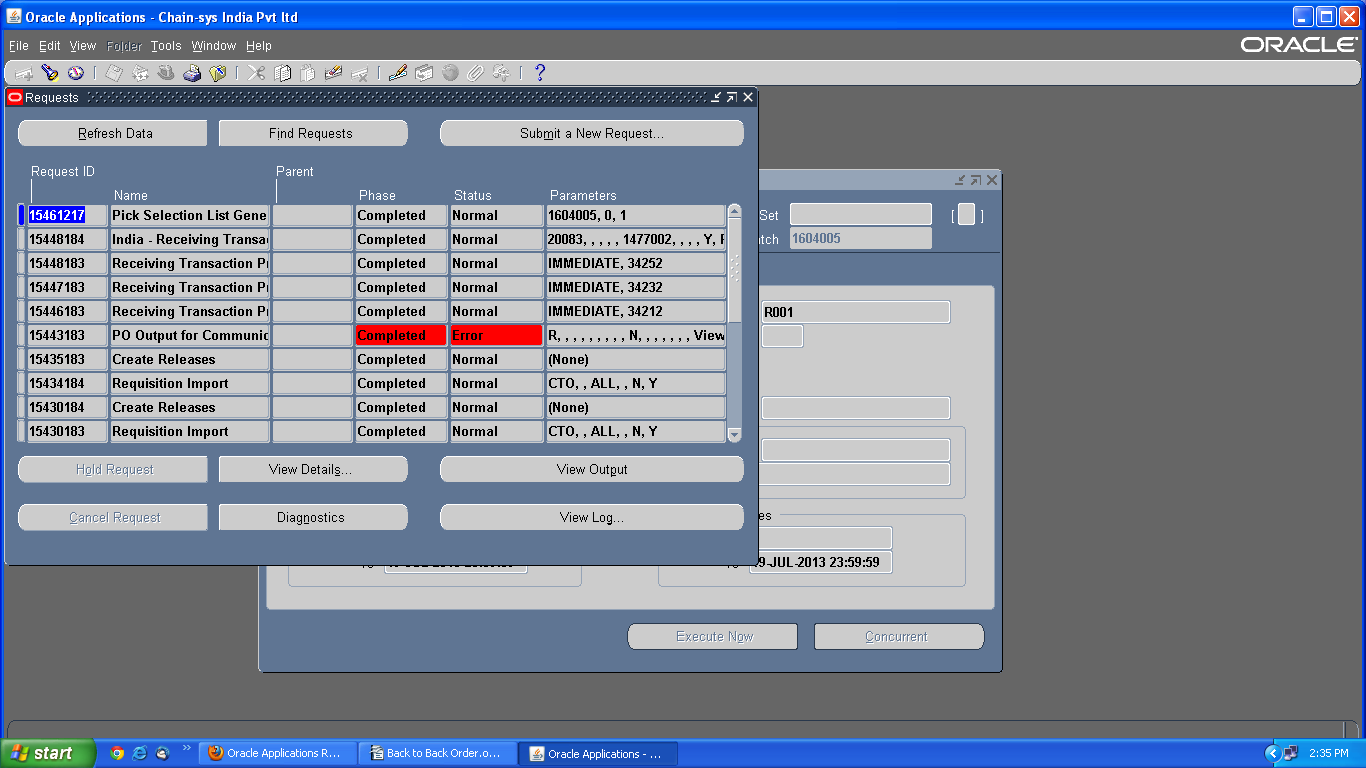Click the Switch Responsibilities hat icon

pyautogui.click(x=166, y=73)
